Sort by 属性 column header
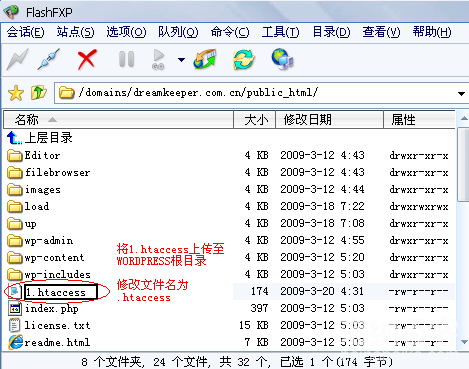Screen dimensions: 469x369 point(419,120)
